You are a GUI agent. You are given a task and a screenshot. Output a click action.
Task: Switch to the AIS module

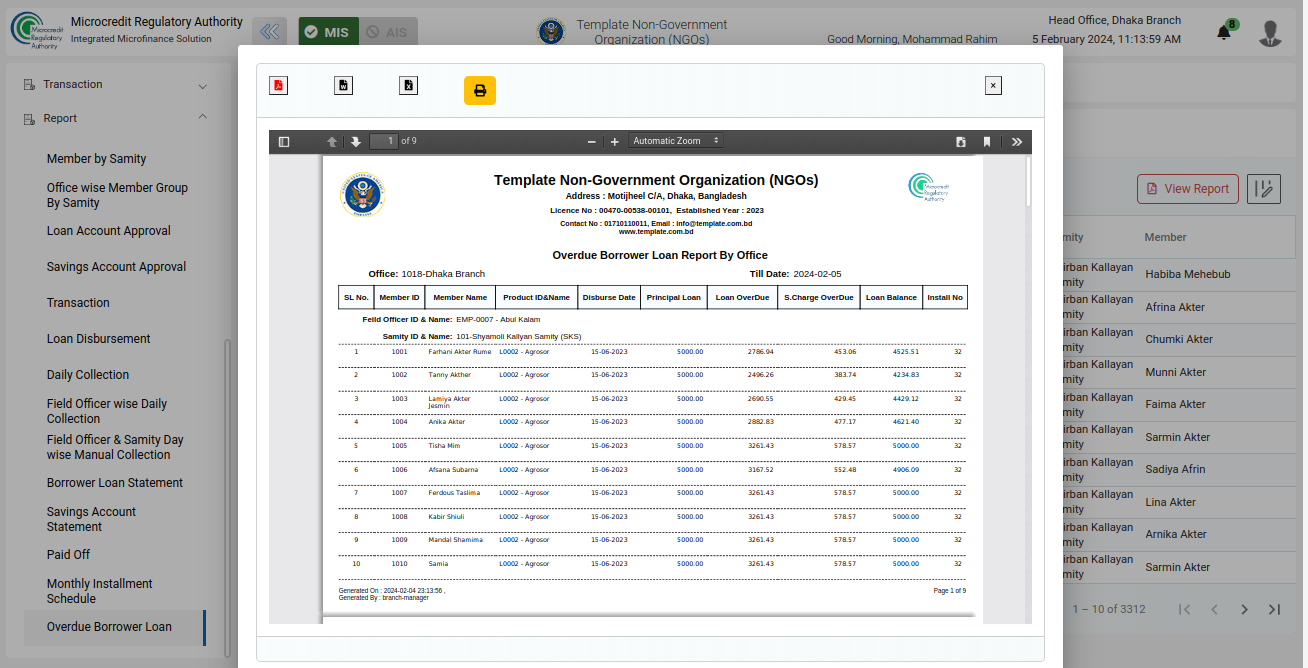click(x=387, y=32)
